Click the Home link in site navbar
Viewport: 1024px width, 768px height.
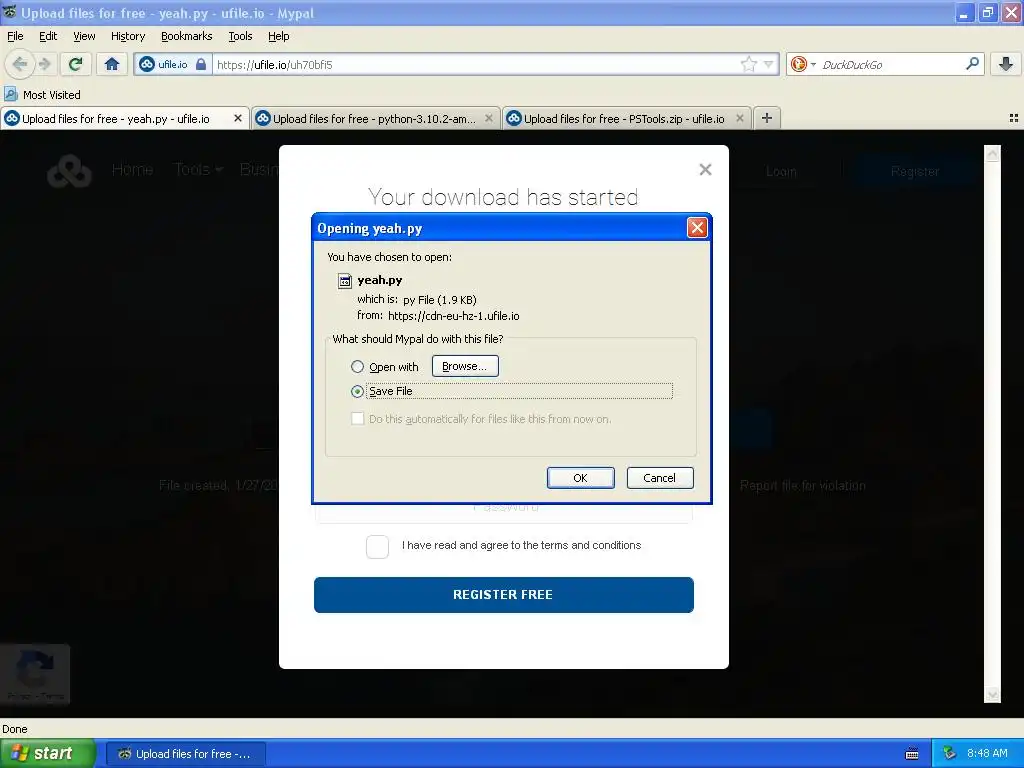click(132, 170)
